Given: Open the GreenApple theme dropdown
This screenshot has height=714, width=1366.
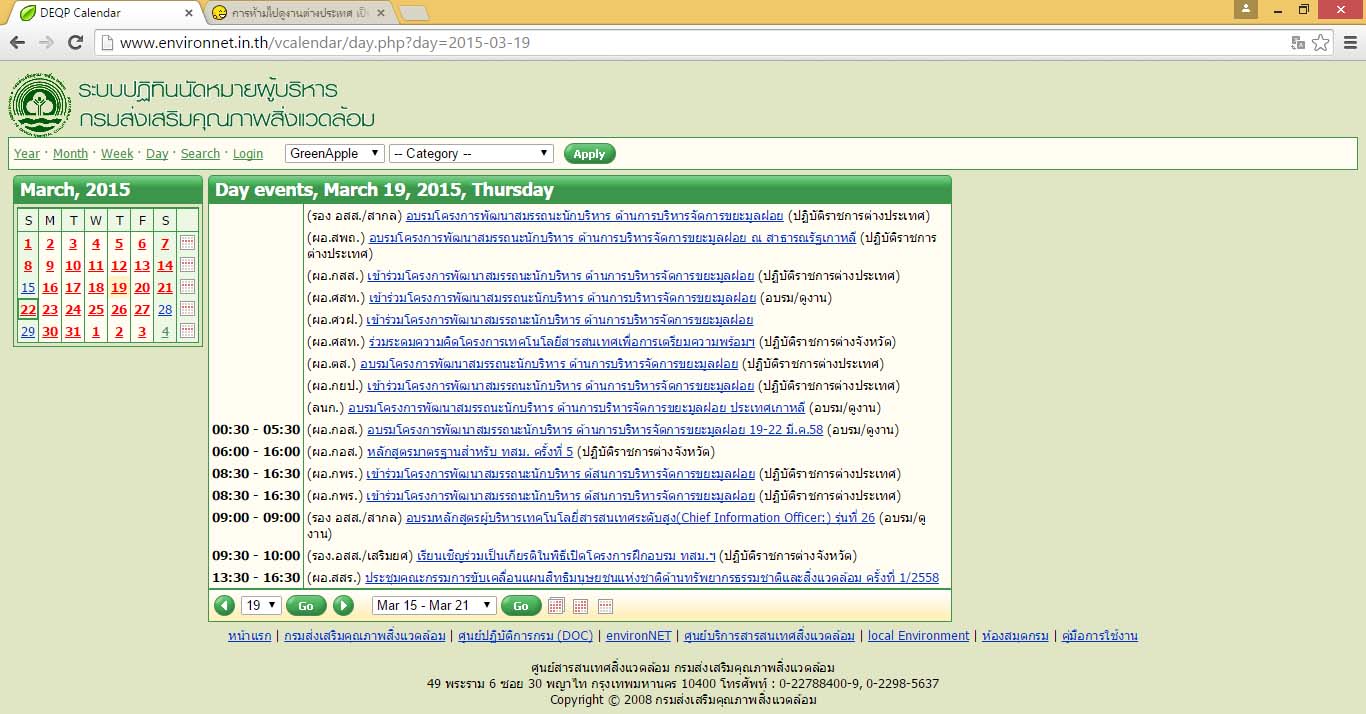Looking at the screenshot, I should click(x=334, y=153).
